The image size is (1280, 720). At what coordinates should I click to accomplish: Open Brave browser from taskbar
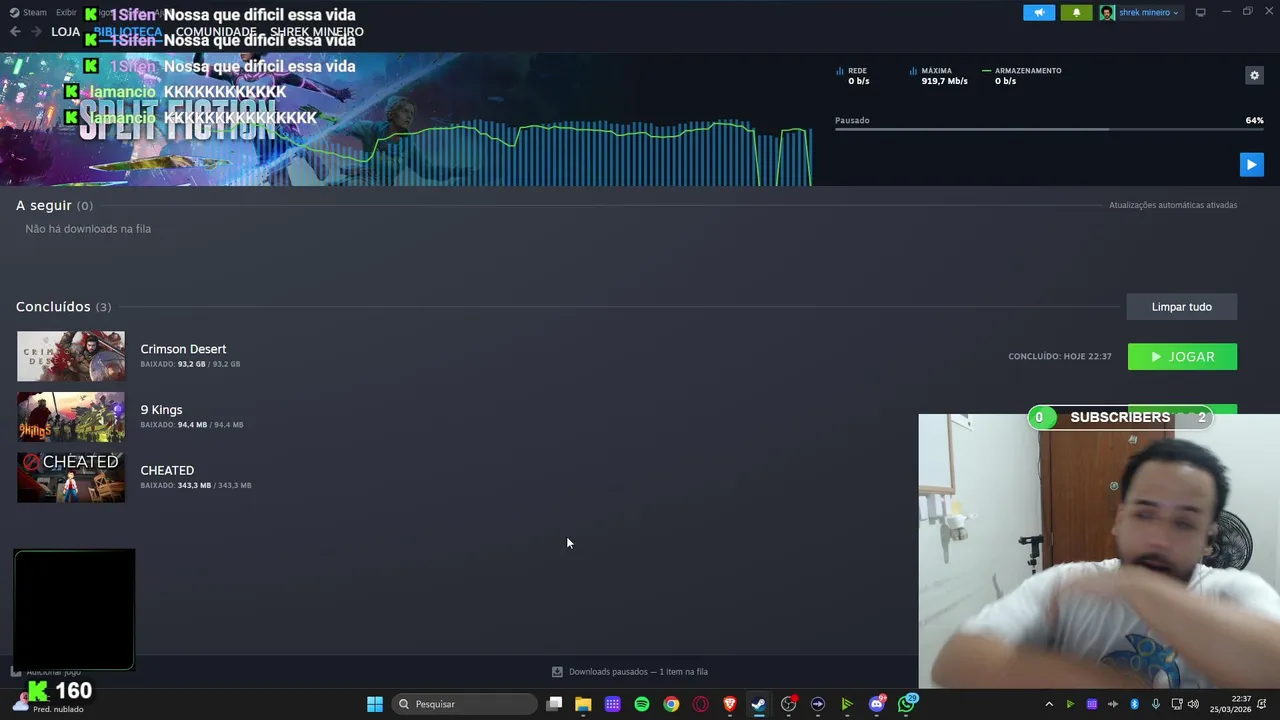[x=730, y=704]
